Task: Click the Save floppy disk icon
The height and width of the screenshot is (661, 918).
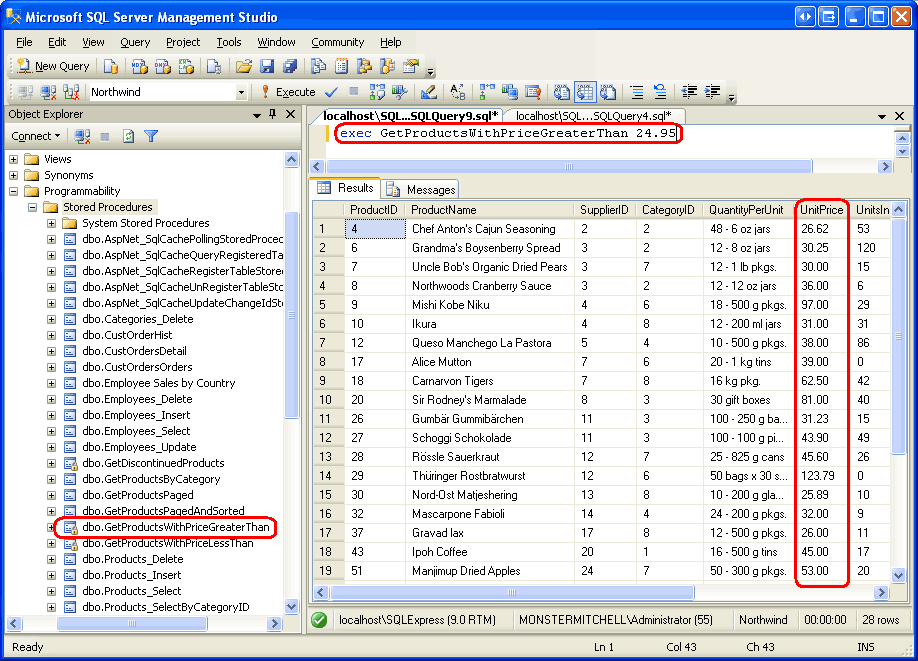Action: pyautogui.click(x=267, y=66)
